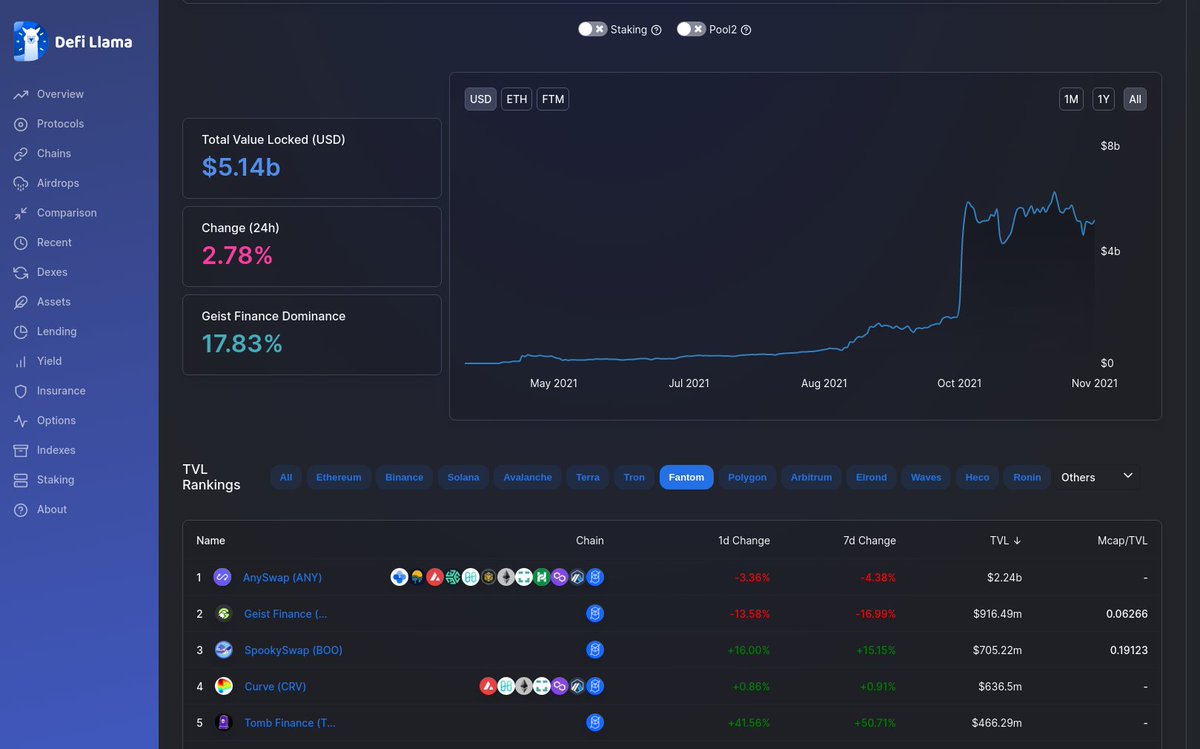Select the Arbitrum chain filter

(811, 477)
